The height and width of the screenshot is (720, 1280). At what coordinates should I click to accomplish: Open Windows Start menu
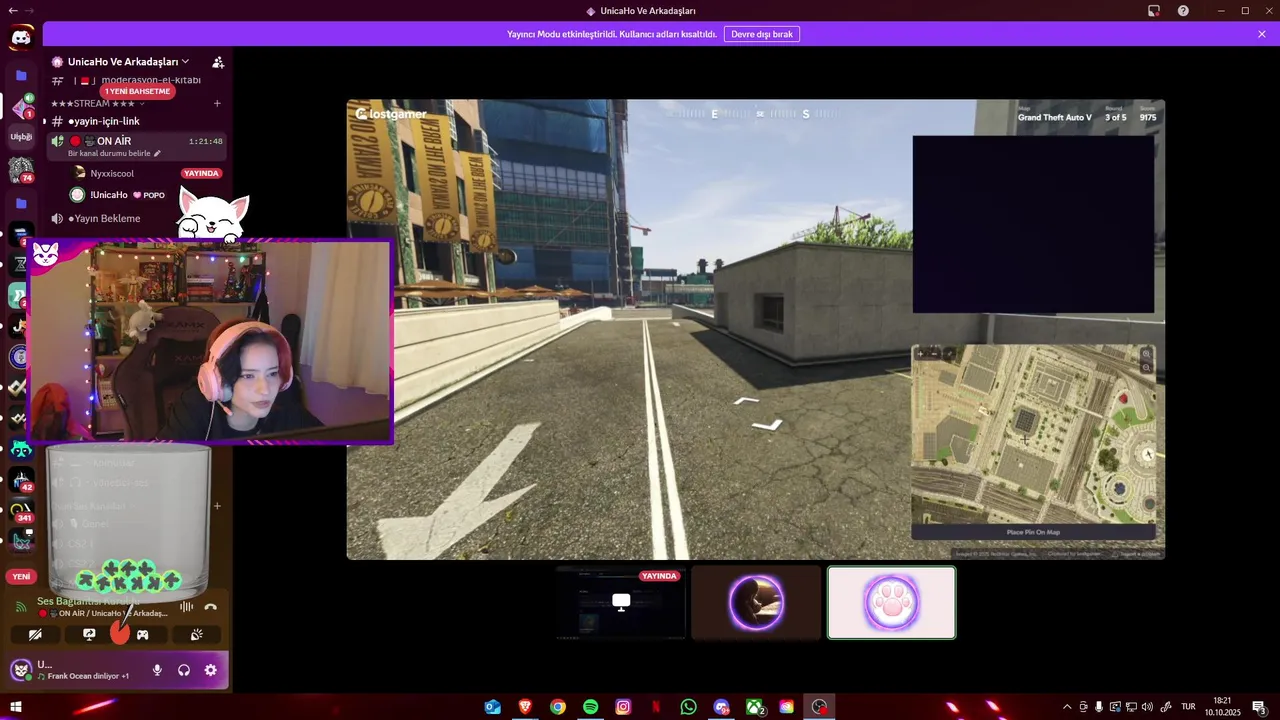click(x=15, y=707)
